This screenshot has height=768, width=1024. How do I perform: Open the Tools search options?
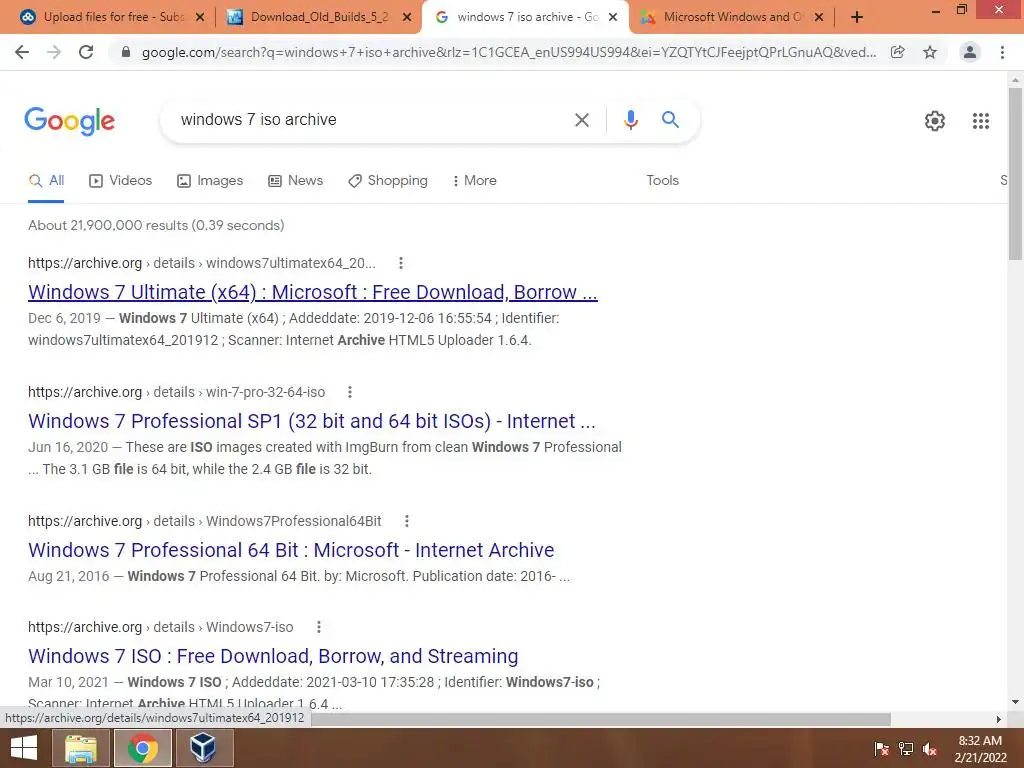click(x=662, y=181)
